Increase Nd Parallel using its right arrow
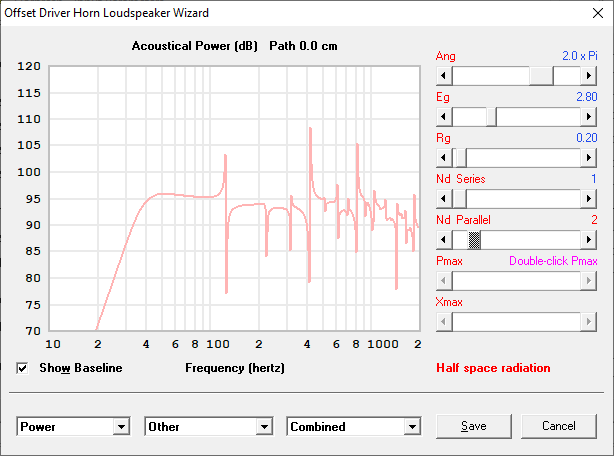Screen dimensions: 614x456 pyautogui.click(x=588, y=240)
